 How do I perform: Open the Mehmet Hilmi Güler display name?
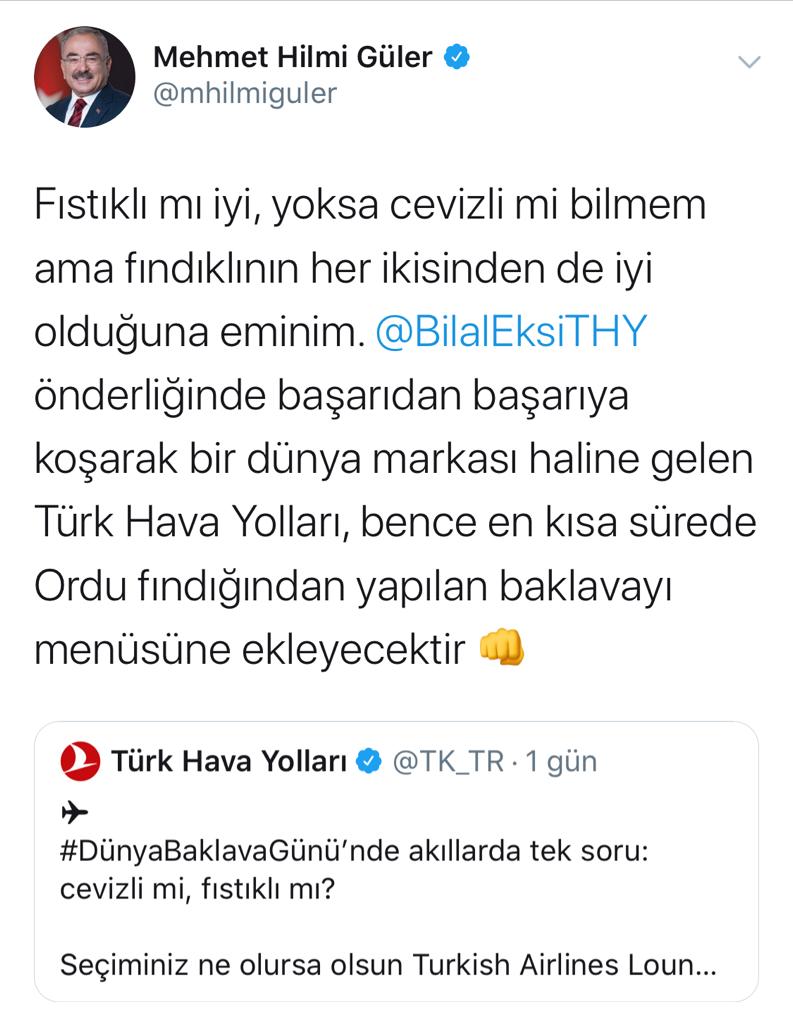tap(292, 57)
